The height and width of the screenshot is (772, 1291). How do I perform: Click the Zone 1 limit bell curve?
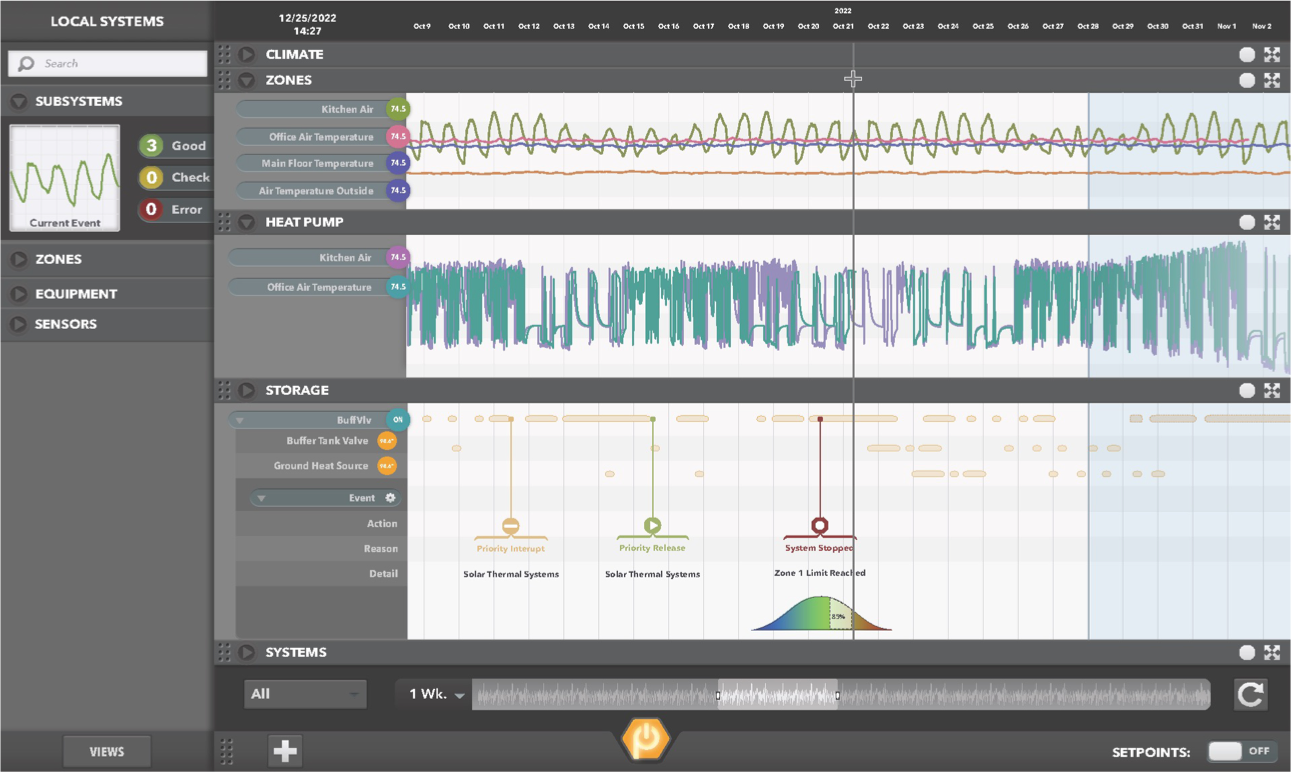820,613
